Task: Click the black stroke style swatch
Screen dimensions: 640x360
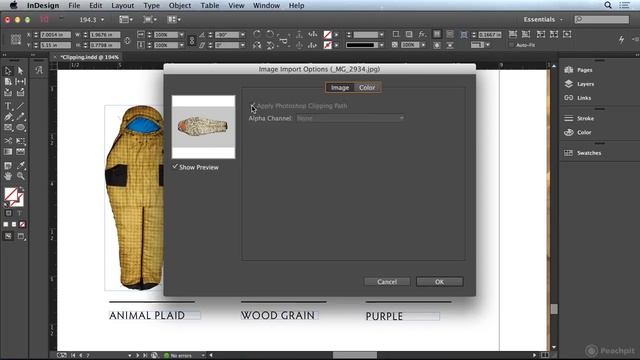Action: click(x=360, y=45)
